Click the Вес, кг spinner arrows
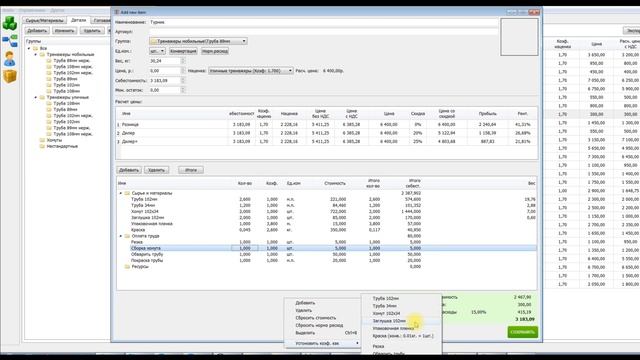The image size is (640, 360). click(x=183, y=61)
